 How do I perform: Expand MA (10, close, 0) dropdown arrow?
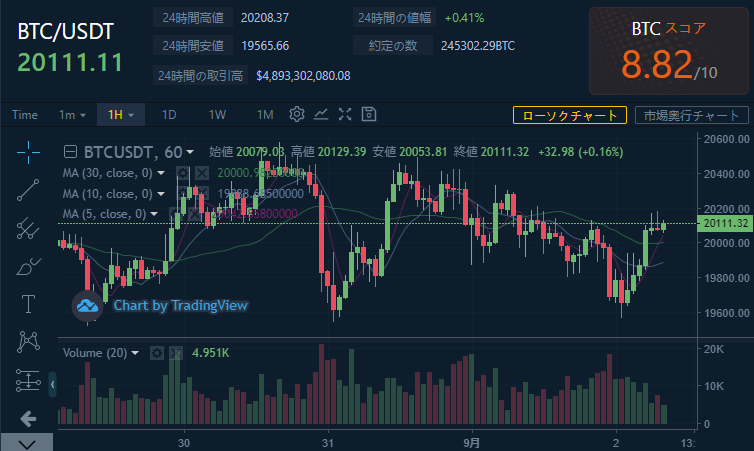click(x=161, y=193)
